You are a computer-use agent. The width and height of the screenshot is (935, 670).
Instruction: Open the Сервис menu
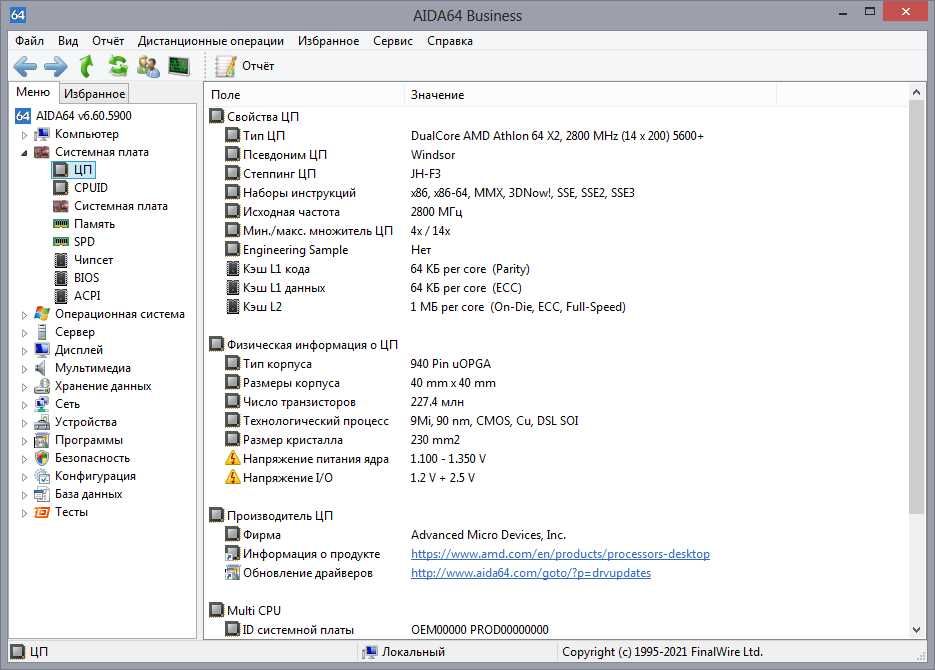pos(393,41)
